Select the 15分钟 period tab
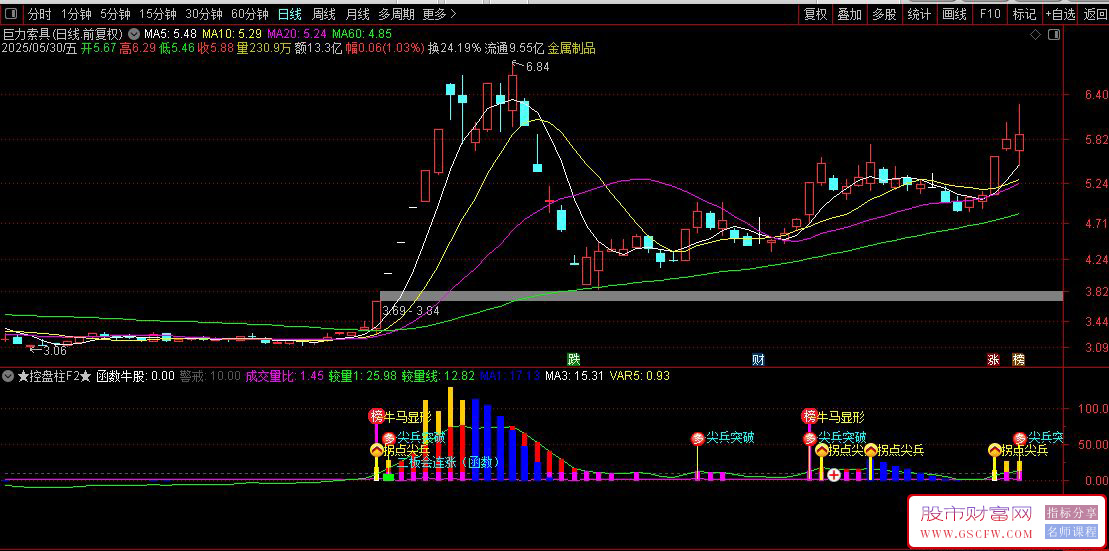 pyautogui.click(x=158, y=14)
